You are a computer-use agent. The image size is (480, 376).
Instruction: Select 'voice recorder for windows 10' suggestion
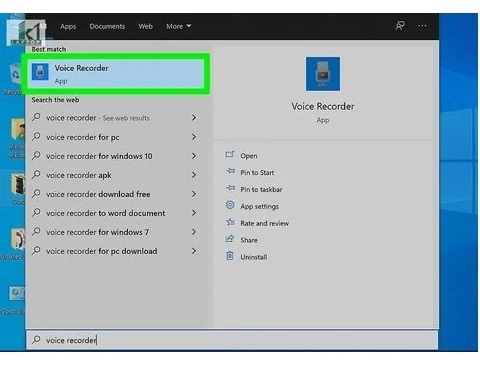[x=115, y=156]
